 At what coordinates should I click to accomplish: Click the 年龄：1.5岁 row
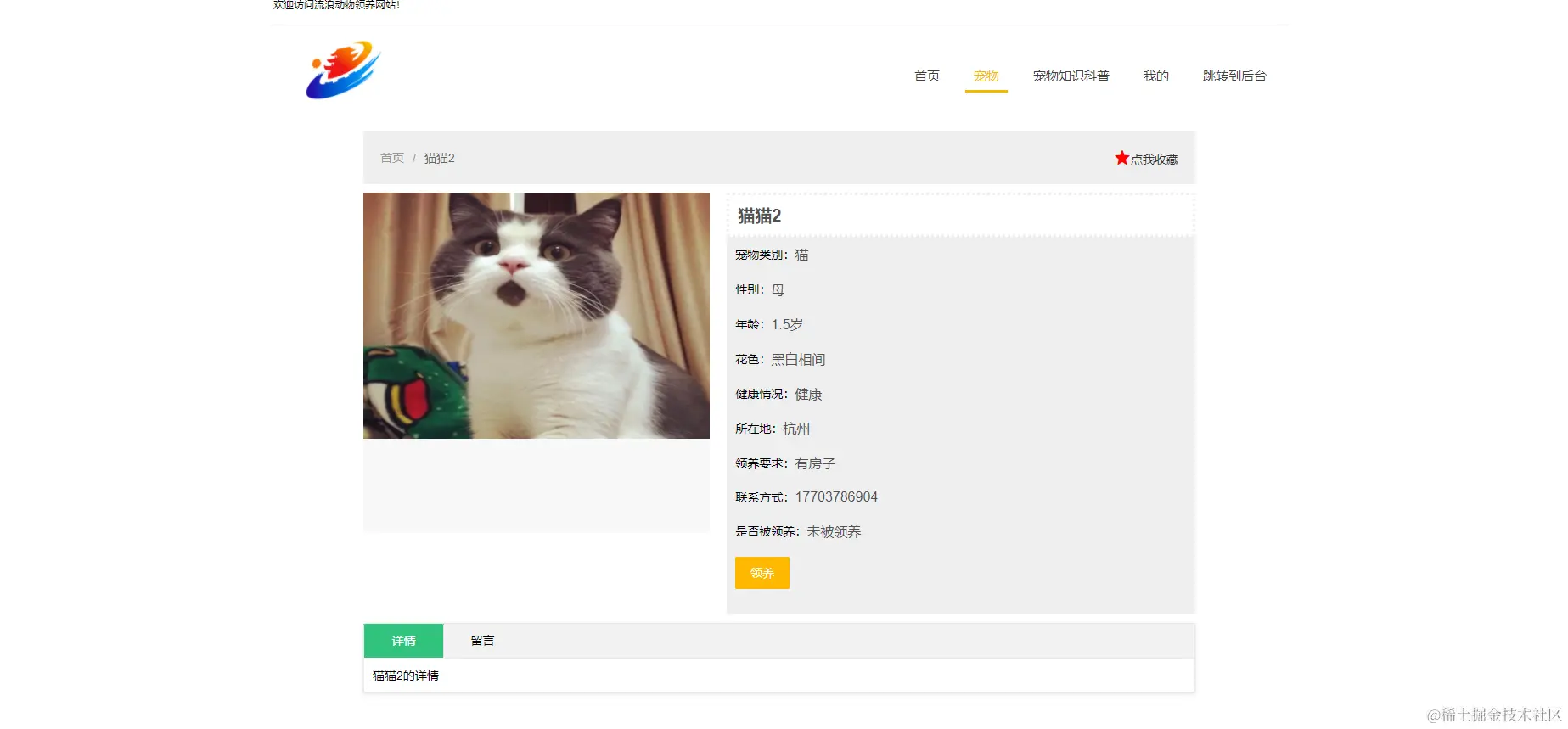pos(769,324)
